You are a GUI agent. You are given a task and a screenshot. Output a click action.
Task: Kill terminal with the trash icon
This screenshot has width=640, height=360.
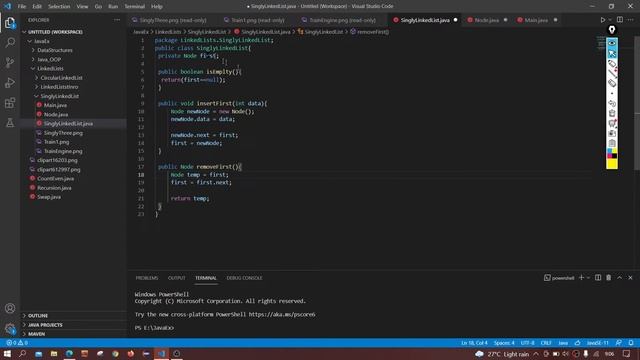(609, 278)
